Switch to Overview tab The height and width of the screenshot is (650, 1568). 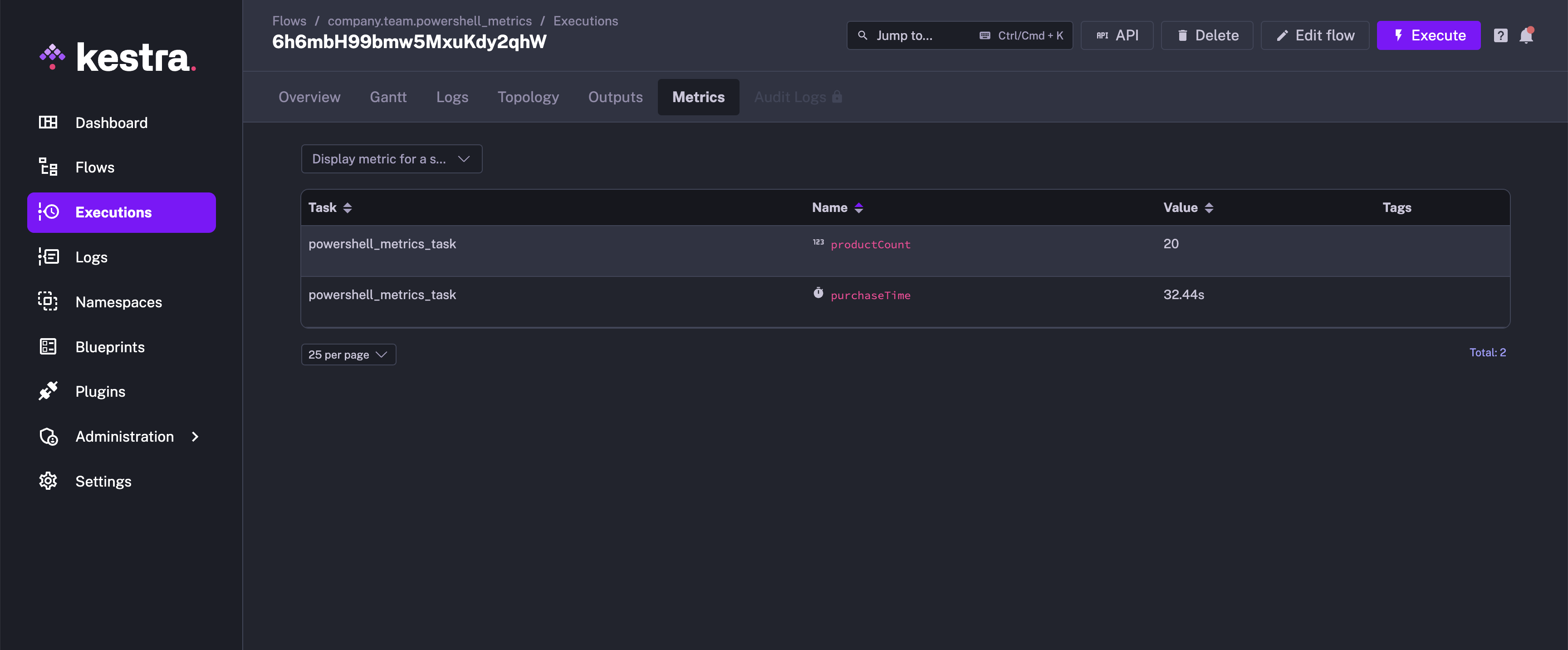click(x=309, y=97)
